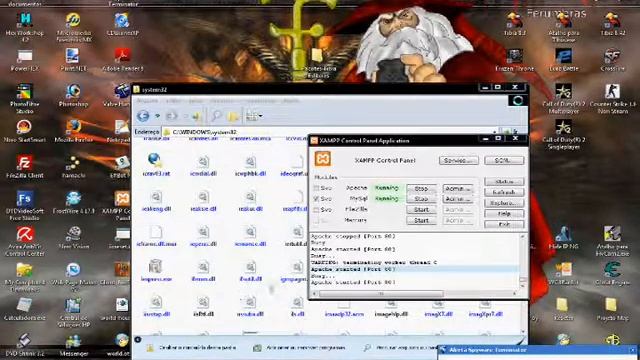Image resolution: width=640 pixels, height=360 pixels.
Task: Select the FrostWire desktop shortcut
Action: coord(73,202)
